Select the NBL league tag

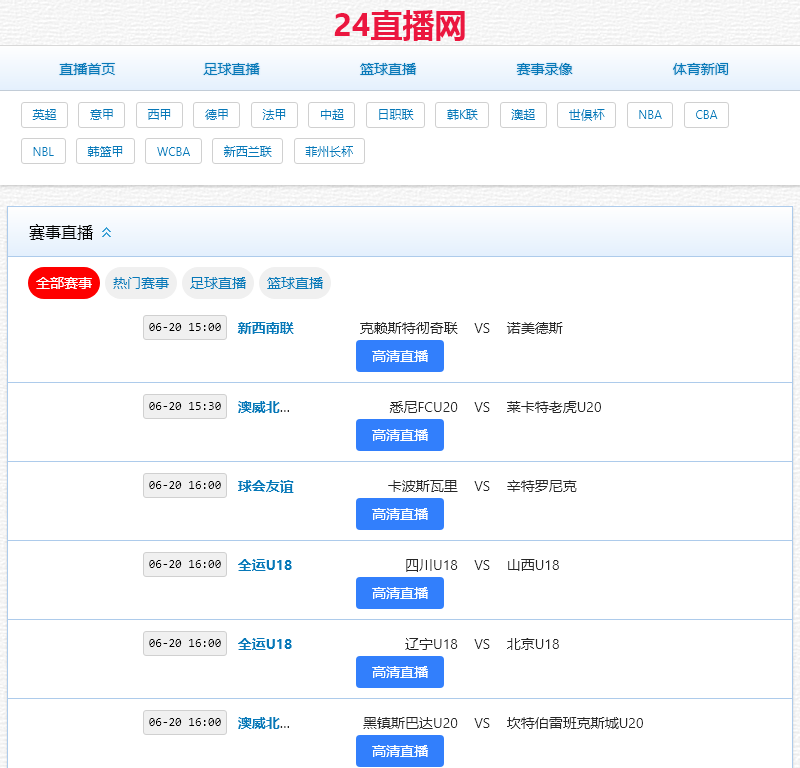pyautogui.click(x=43, y=151)
